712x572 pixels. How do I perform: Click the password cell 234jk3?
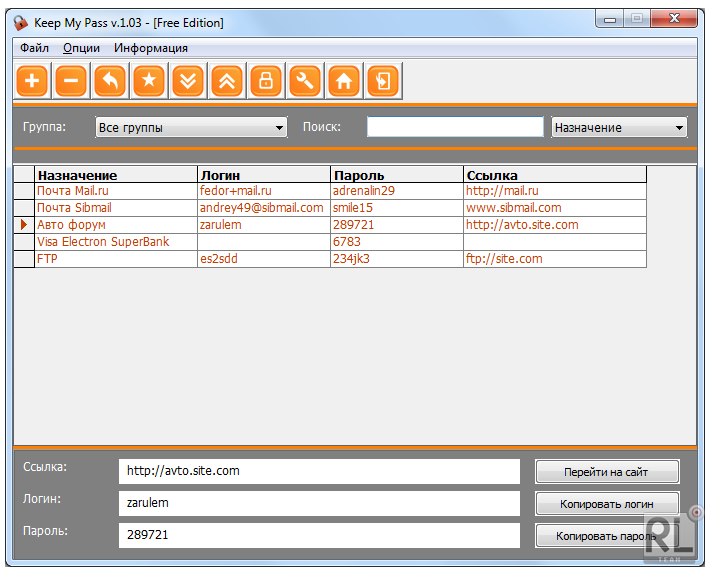pyautogui.click(x=397, y=259)
